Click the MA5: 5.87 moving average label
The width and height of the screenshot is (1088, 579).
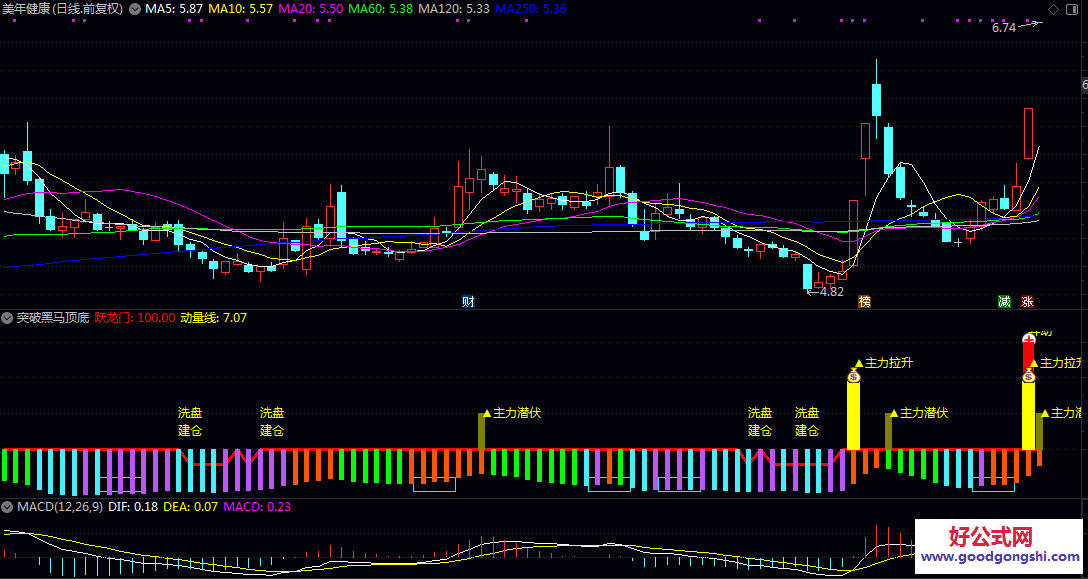174,9
